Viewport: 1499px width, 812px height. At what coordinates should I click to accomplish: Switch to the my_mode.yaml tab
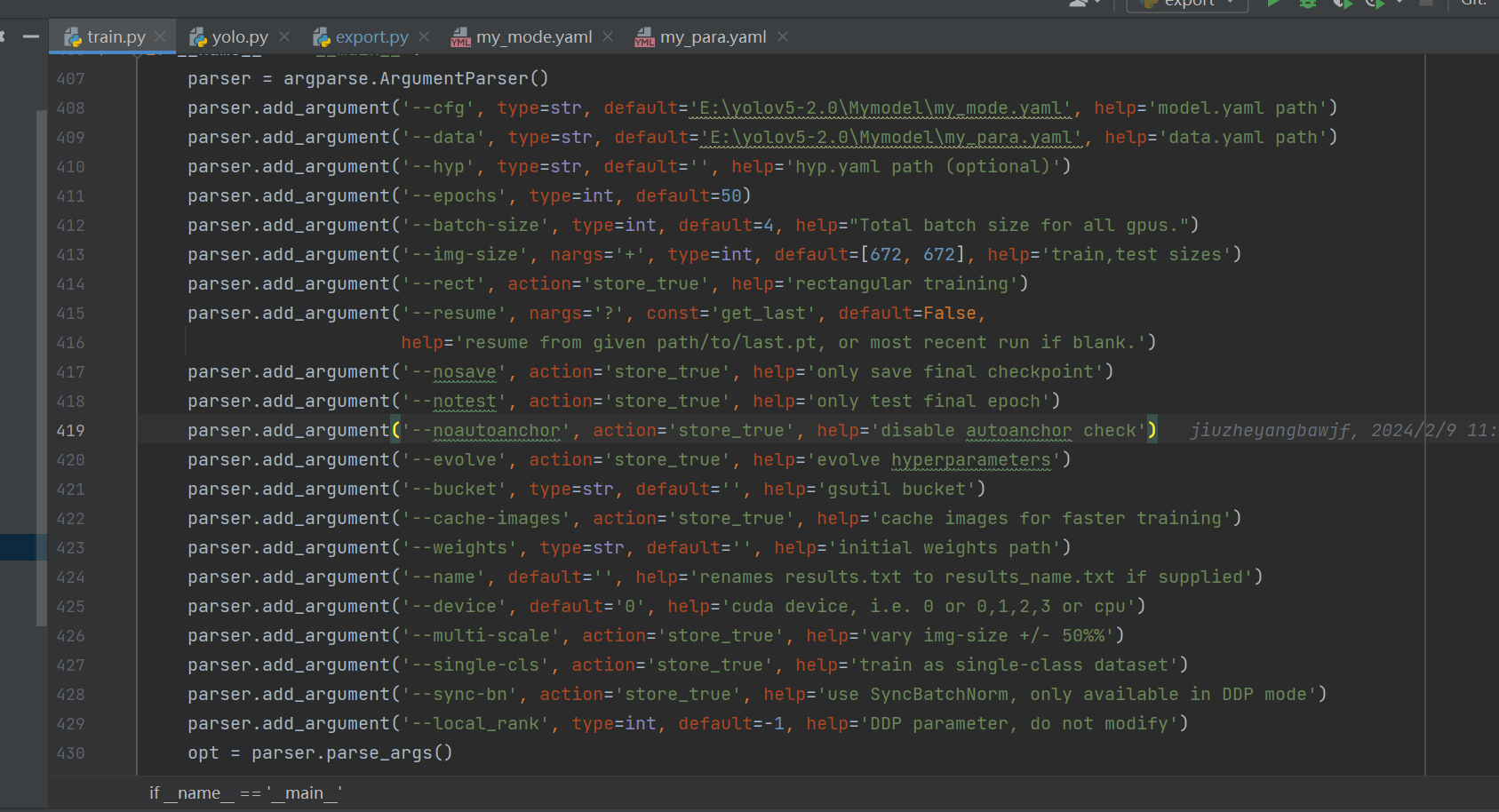click(x=534, y=36)
